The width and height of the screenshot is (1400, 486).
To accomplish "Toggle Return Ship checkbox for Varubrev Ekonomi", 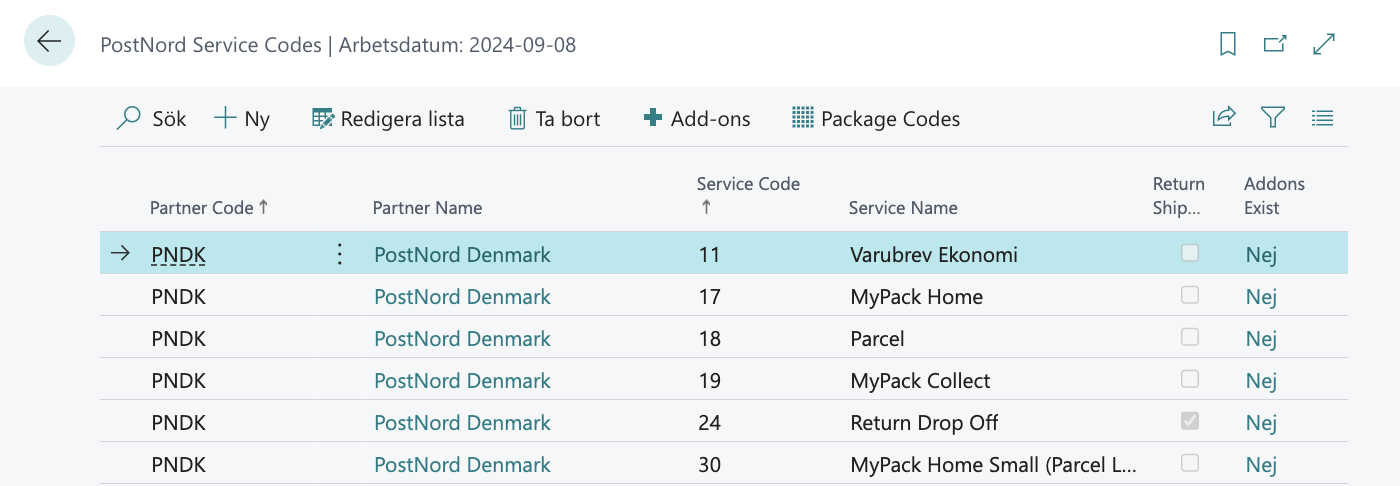I will (x=1190, y=253).
